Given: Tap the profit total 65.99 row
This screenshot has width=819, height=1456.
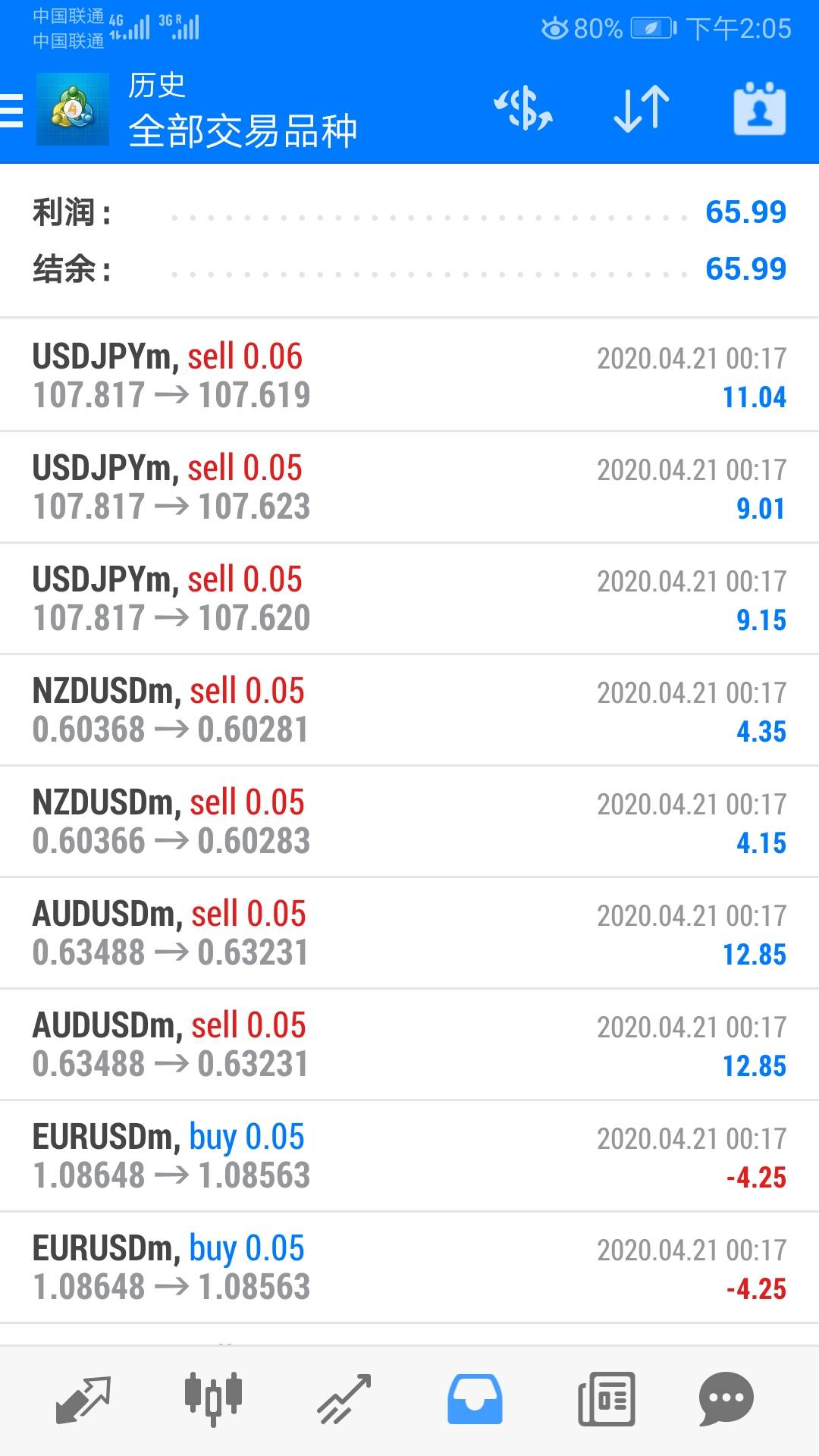Looking at the screenshot, I should coord(409,212).
